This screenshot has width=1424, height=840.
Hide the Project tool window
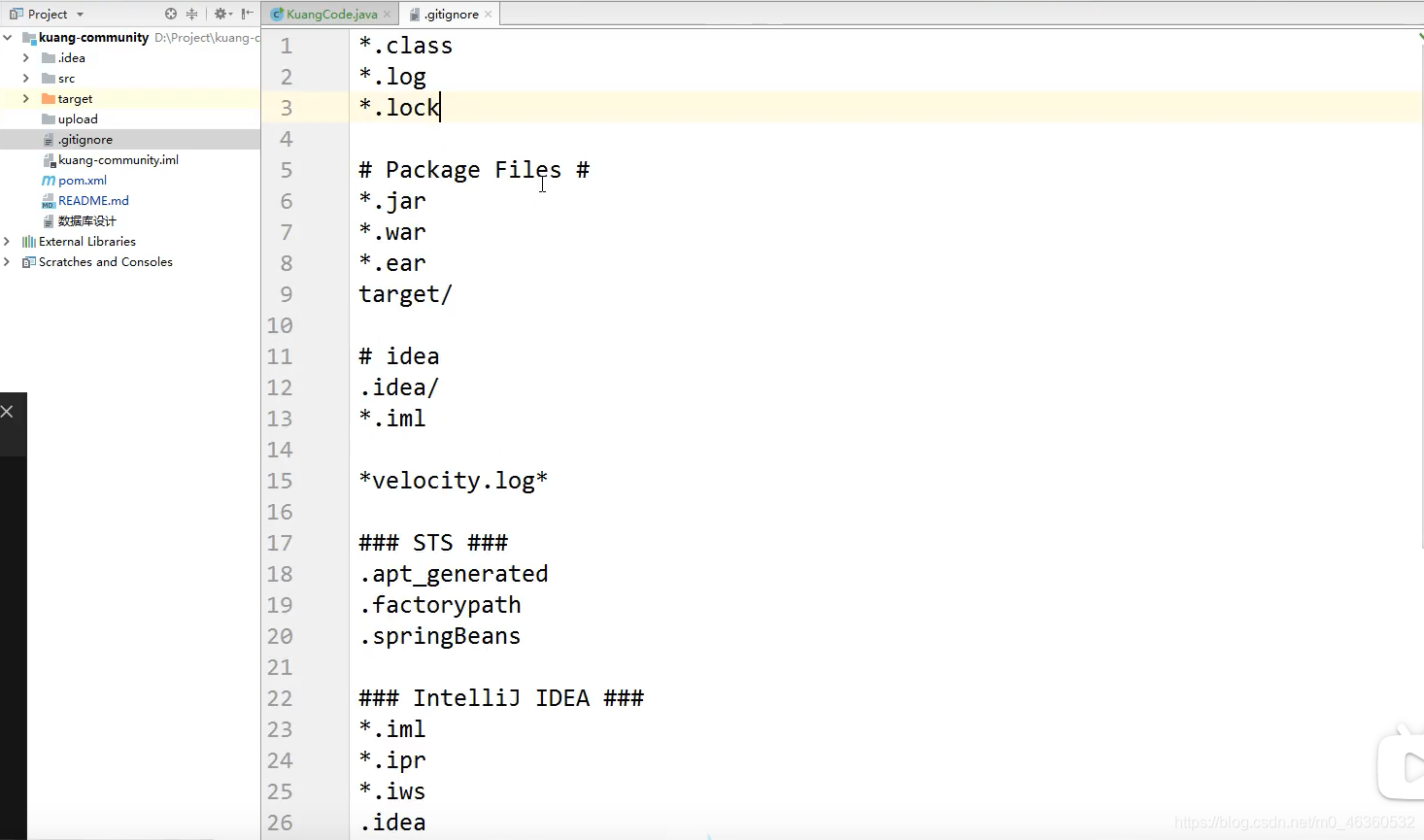[247, 14]
